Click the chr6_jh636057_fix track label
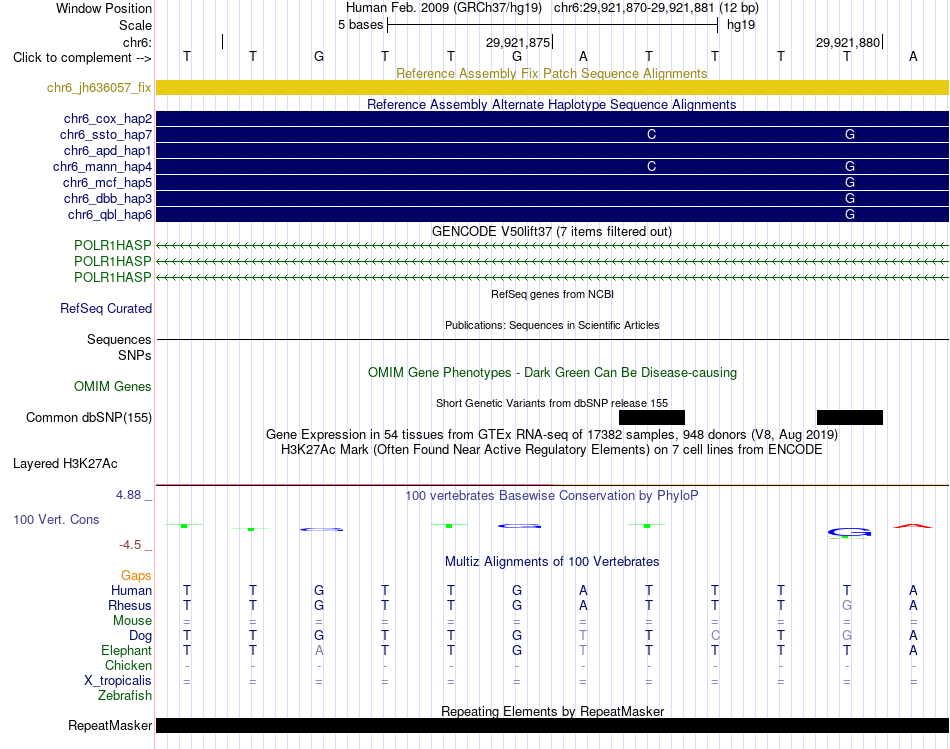The image size is (950, 749). [99, 88]
